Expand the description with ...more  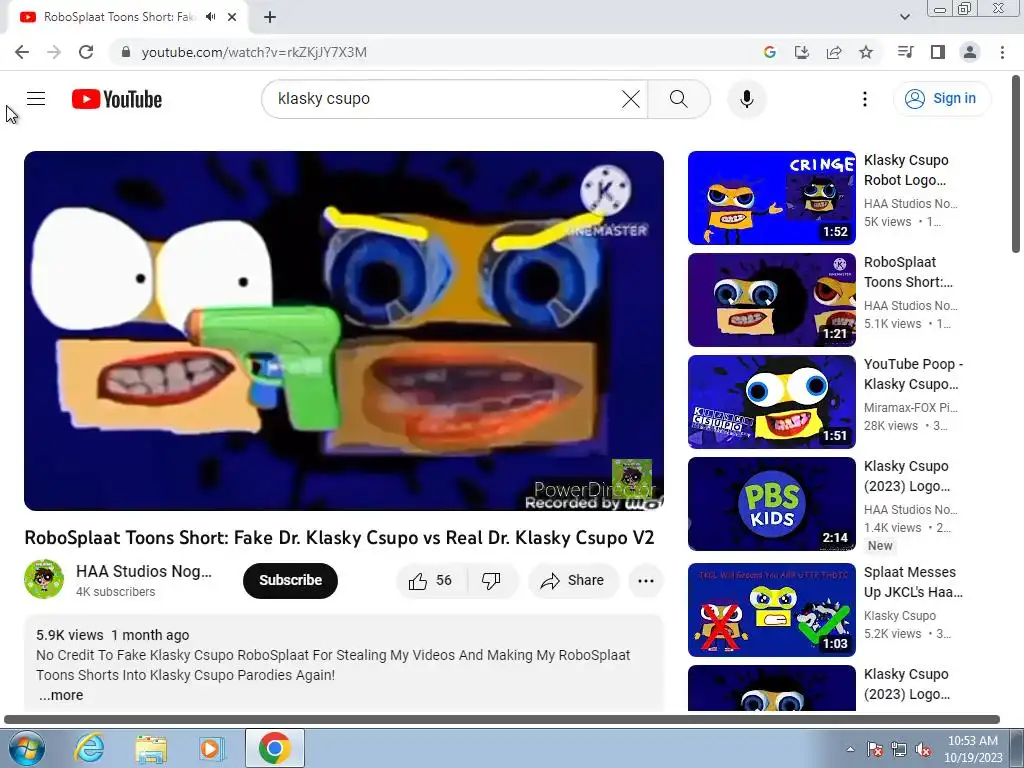coord(61,696)
